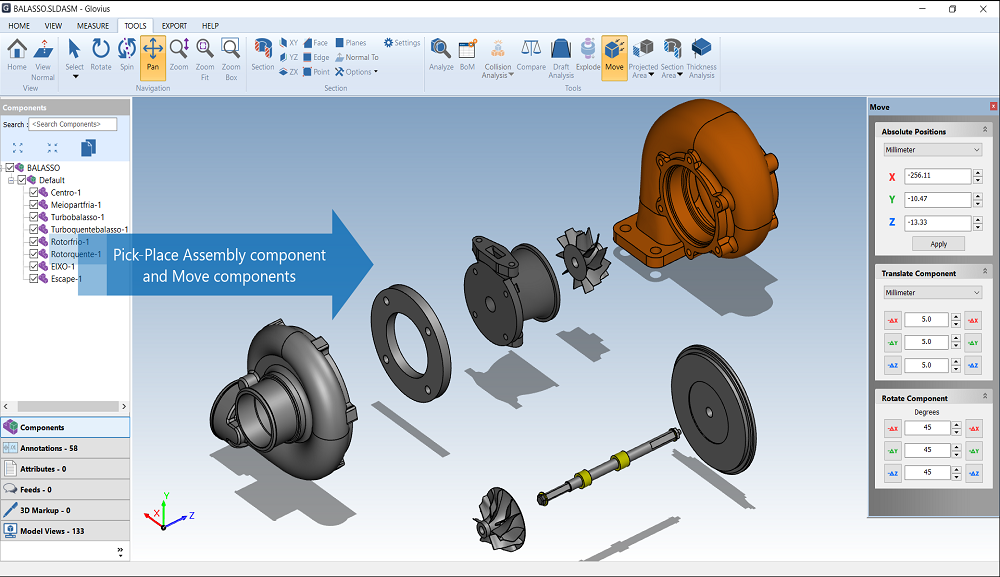
Task: Select the XY section plane
Action: pyautogui.click(x=289, y=43)
